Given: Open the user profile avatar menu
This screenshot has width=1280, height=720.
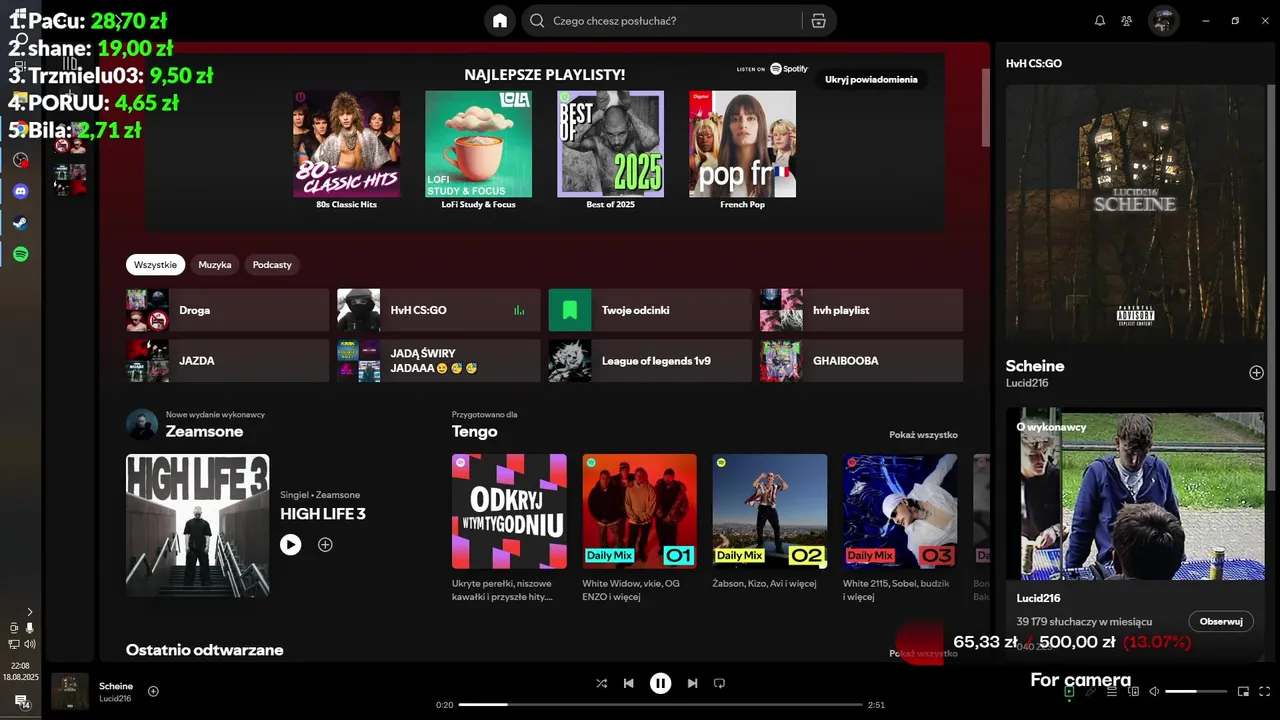Looking at the screenshot, I should [1163, 21].
